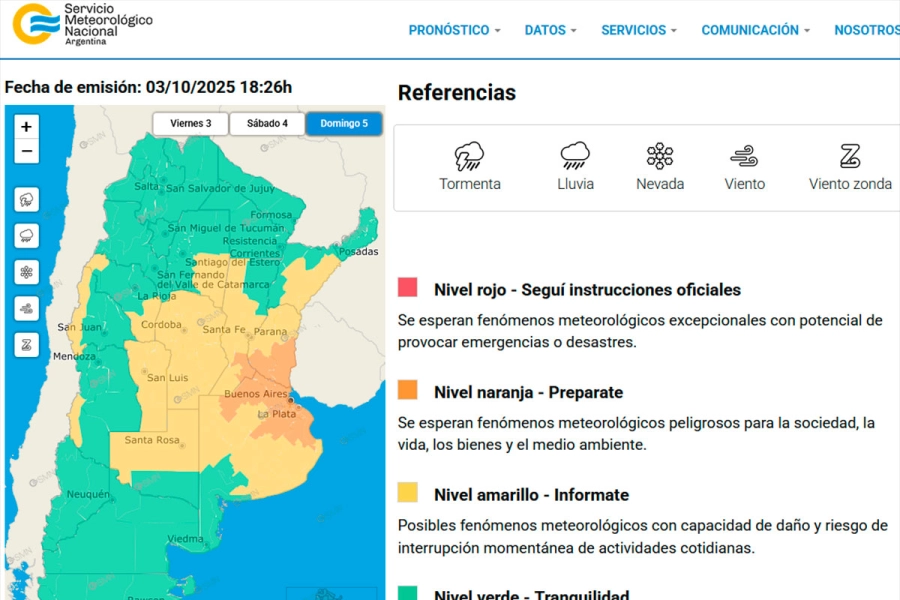Select the Viernes 3 forecast day
The height and width of the screenshot is (600, 900).
point(190,124)
